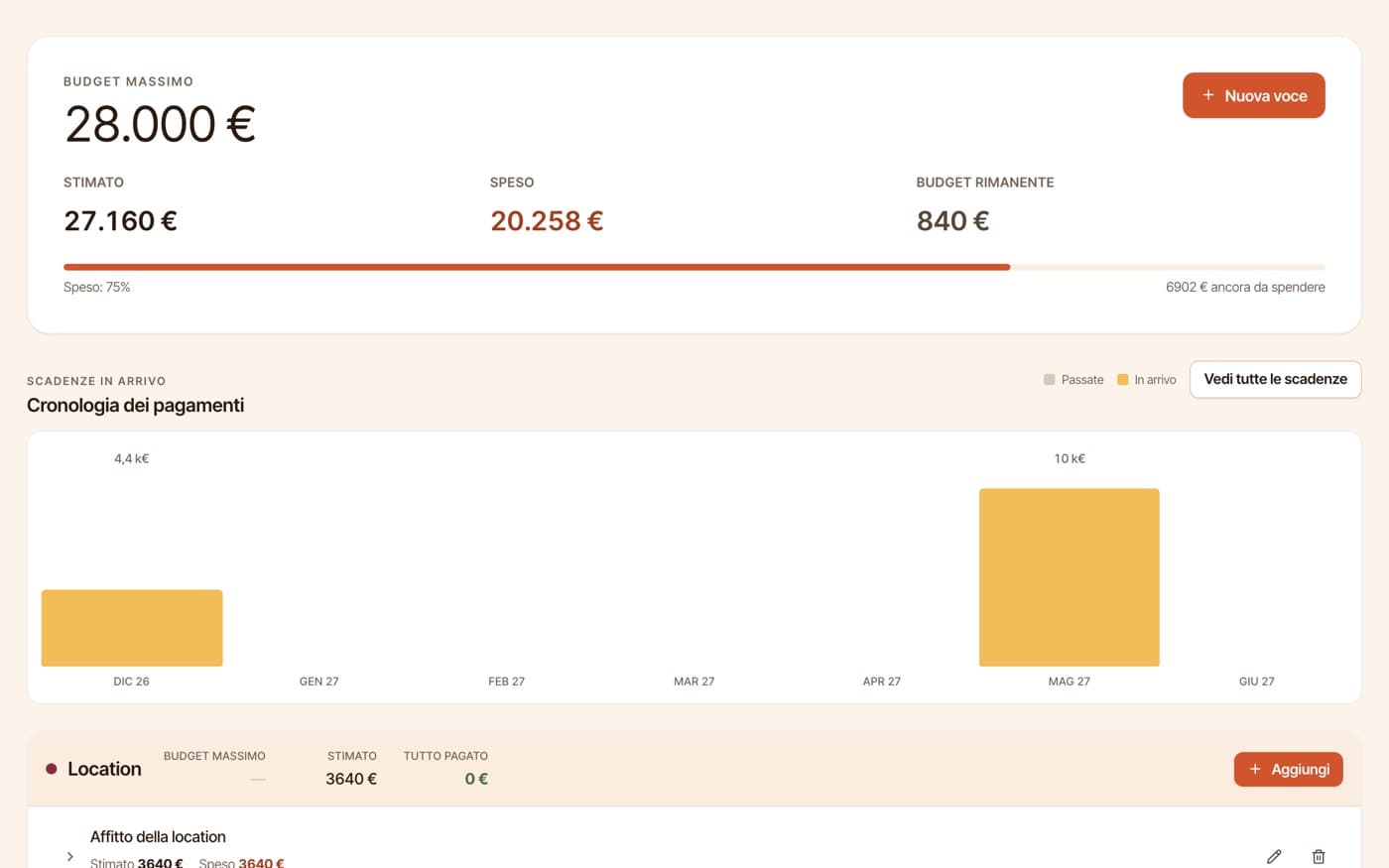Edit the Affitto della location entry
Image resolution: width=1389 pixels, height=868 pixels.
tap(1274, 856)
